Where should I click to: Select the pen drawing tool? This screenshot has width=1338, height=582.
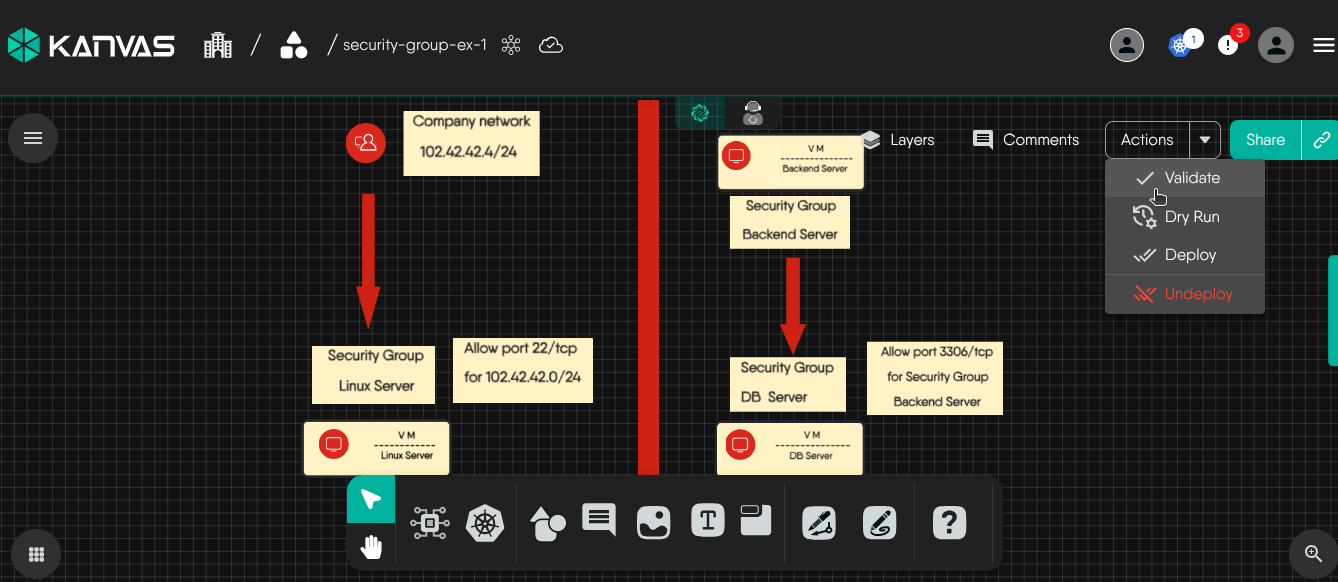coord(819,523)
